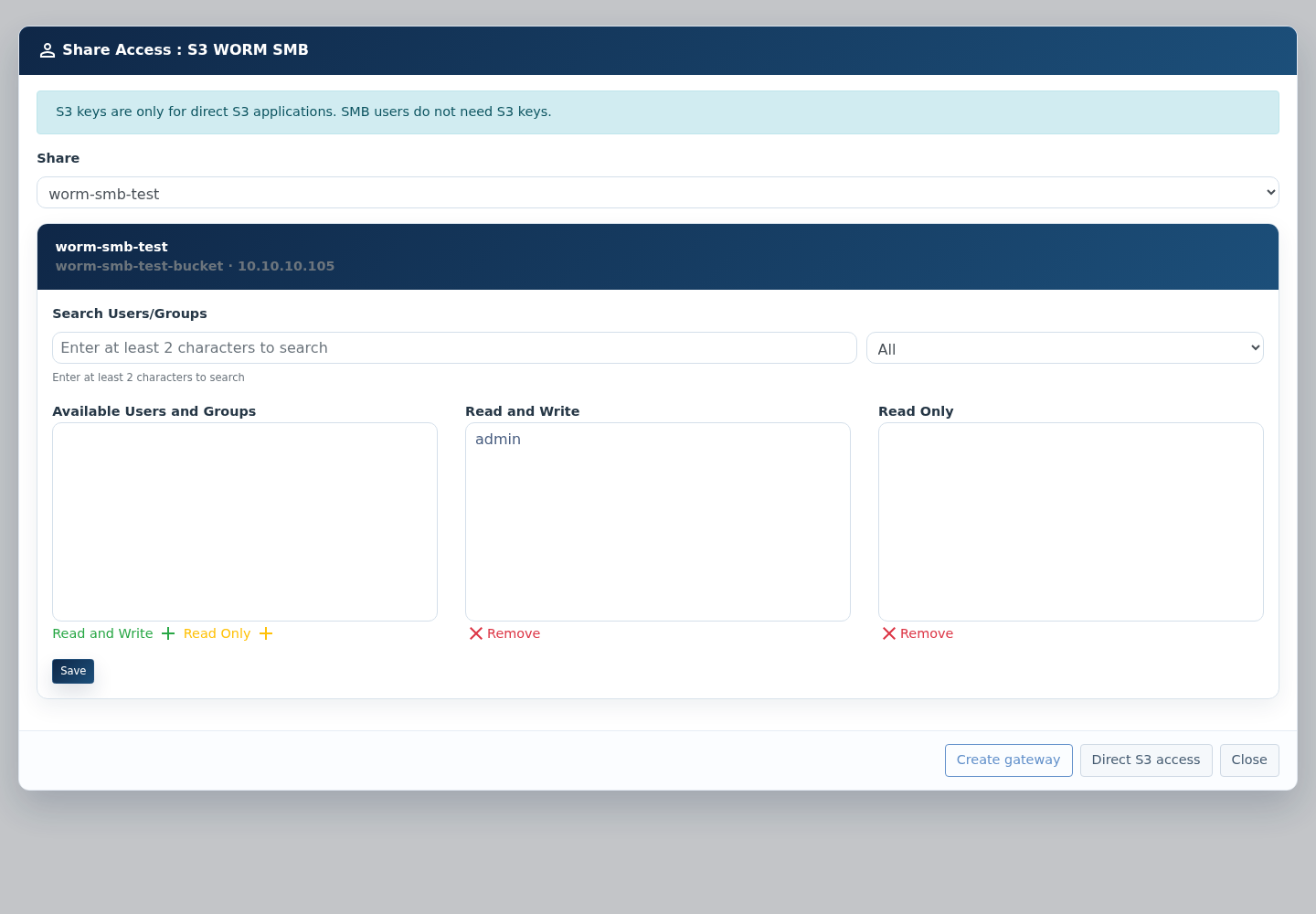Add selection via yellow Read Only link
The image size is (1316, 914).
217,633
